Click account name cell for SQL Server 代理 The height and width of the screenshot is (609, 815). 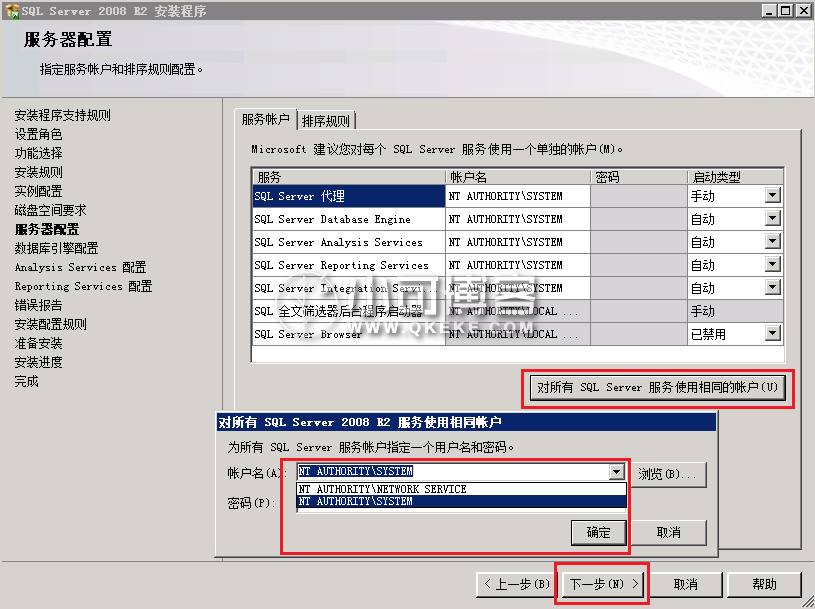(518, 196)
